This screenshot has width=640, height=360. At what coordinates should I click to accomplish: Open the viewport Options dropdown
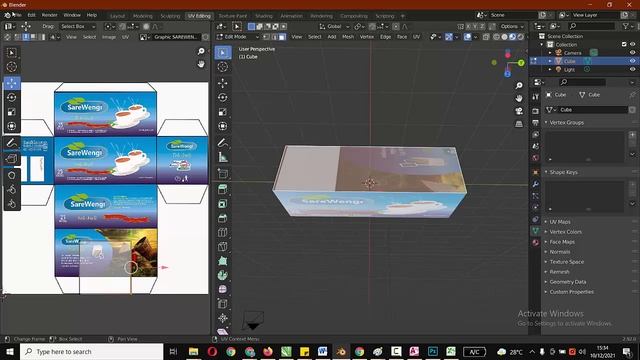coord(511,26)
